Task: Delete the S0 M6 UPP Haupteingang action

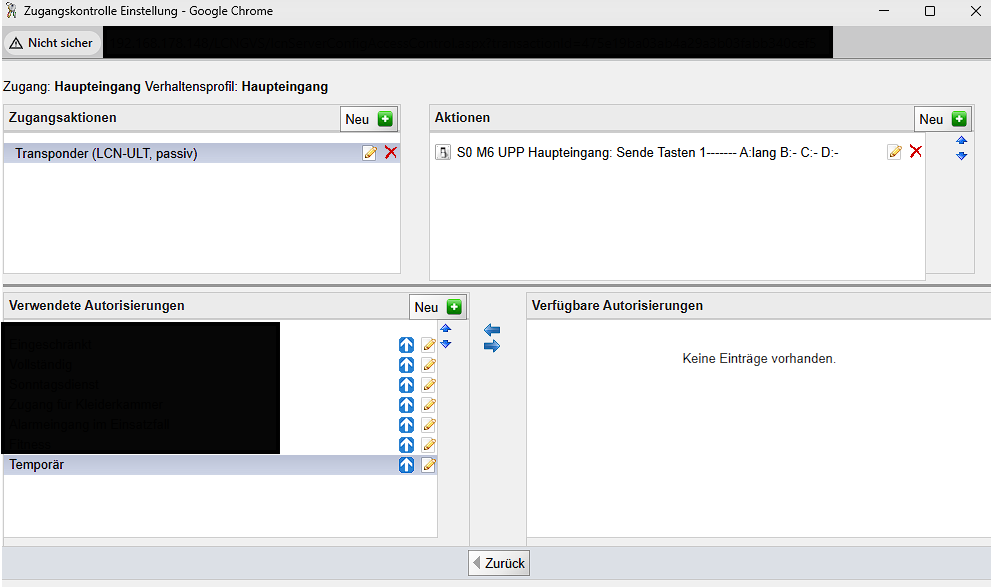Action: 915,152
